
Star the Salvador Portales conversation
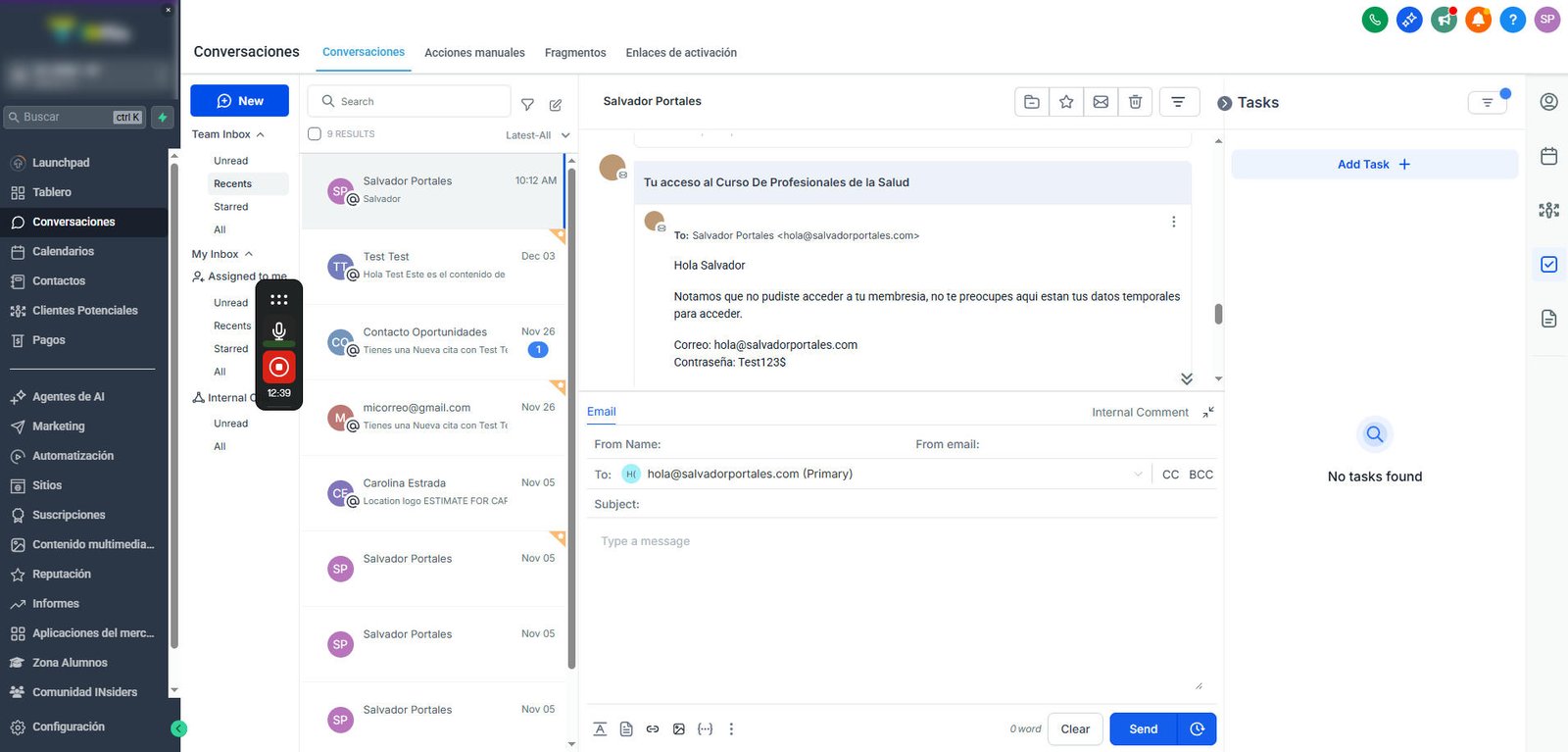pos(1066,102)
